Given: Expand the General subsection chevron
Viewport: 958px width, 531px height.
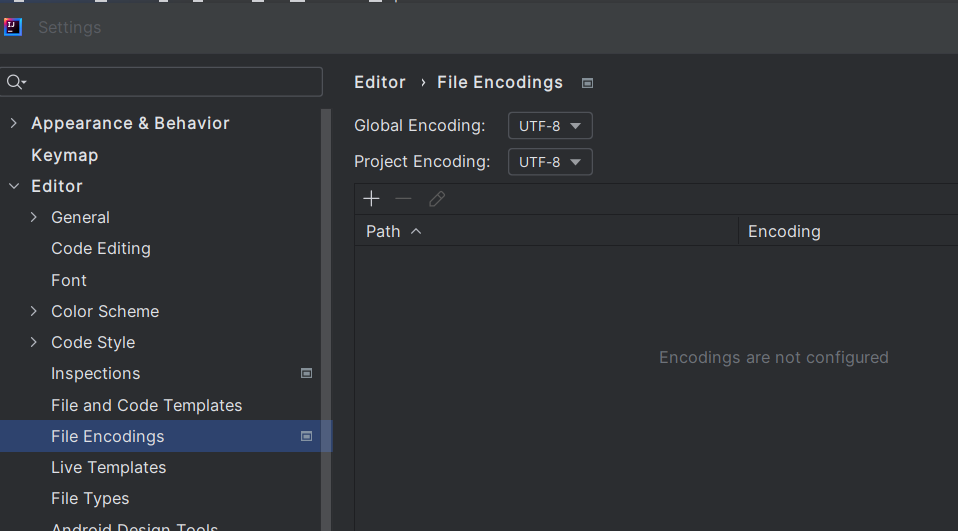Looking at the screenshot, I should [34, 217].
